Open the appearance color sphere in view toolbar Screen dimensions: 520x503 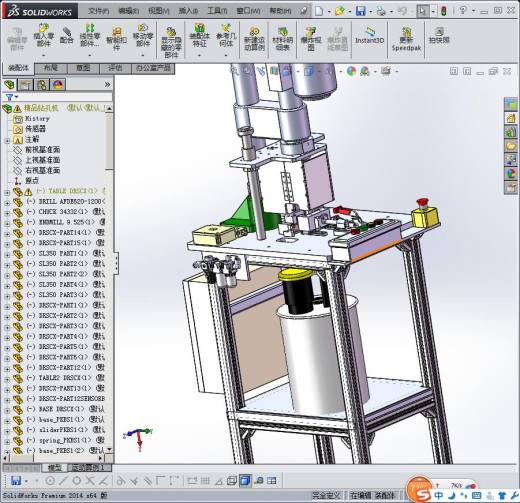coord(351,71)
